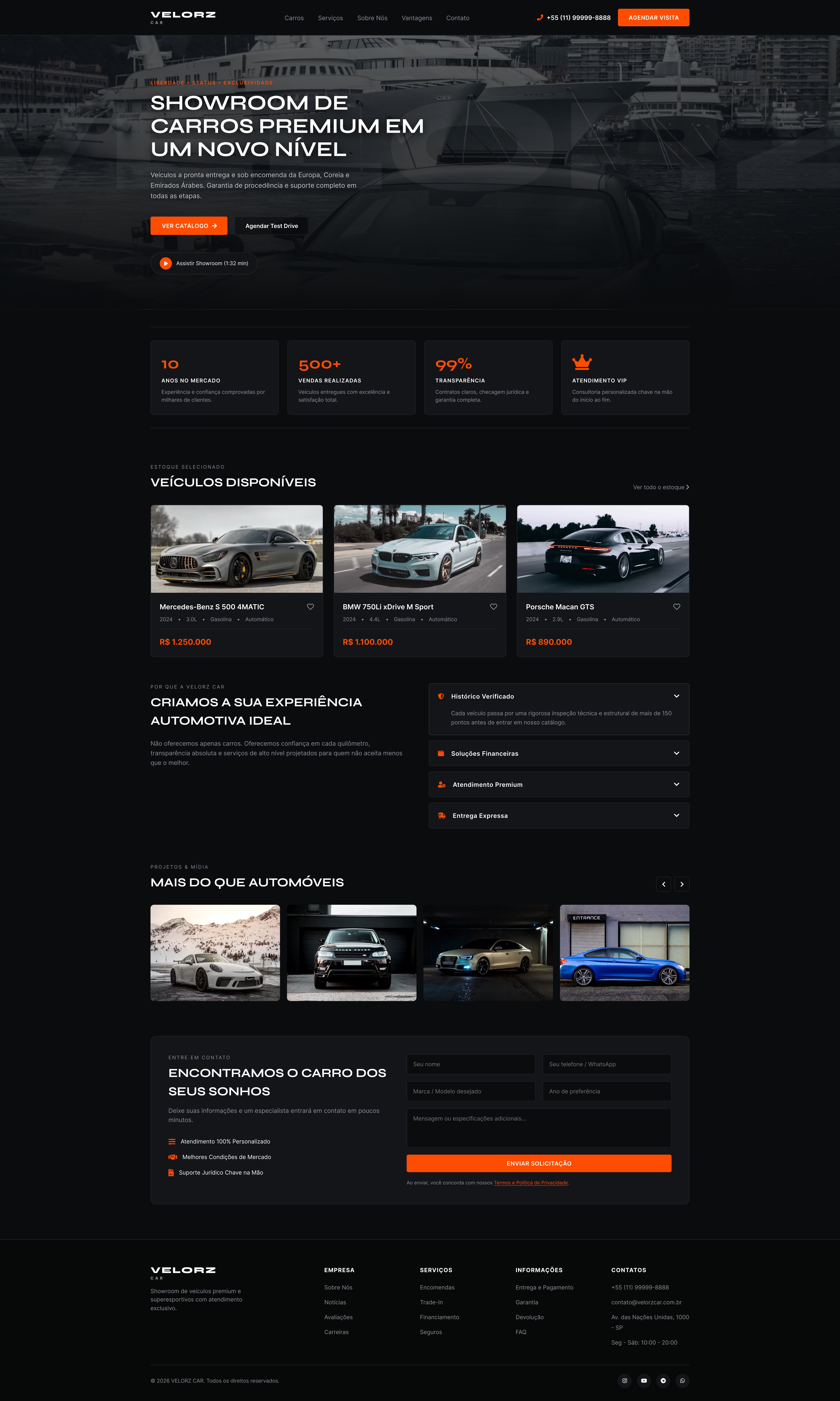
Task: Click the AGENDAR VISITA button
Action: click(653, 18)
